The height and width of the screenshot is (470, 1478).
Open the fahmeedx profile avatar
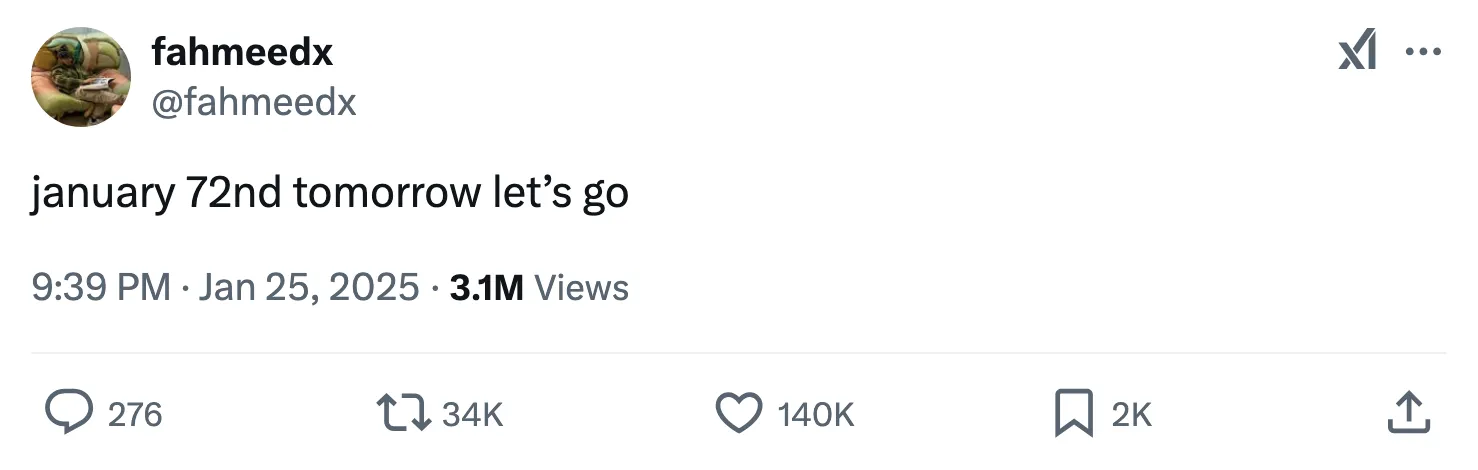click(81, 77)
